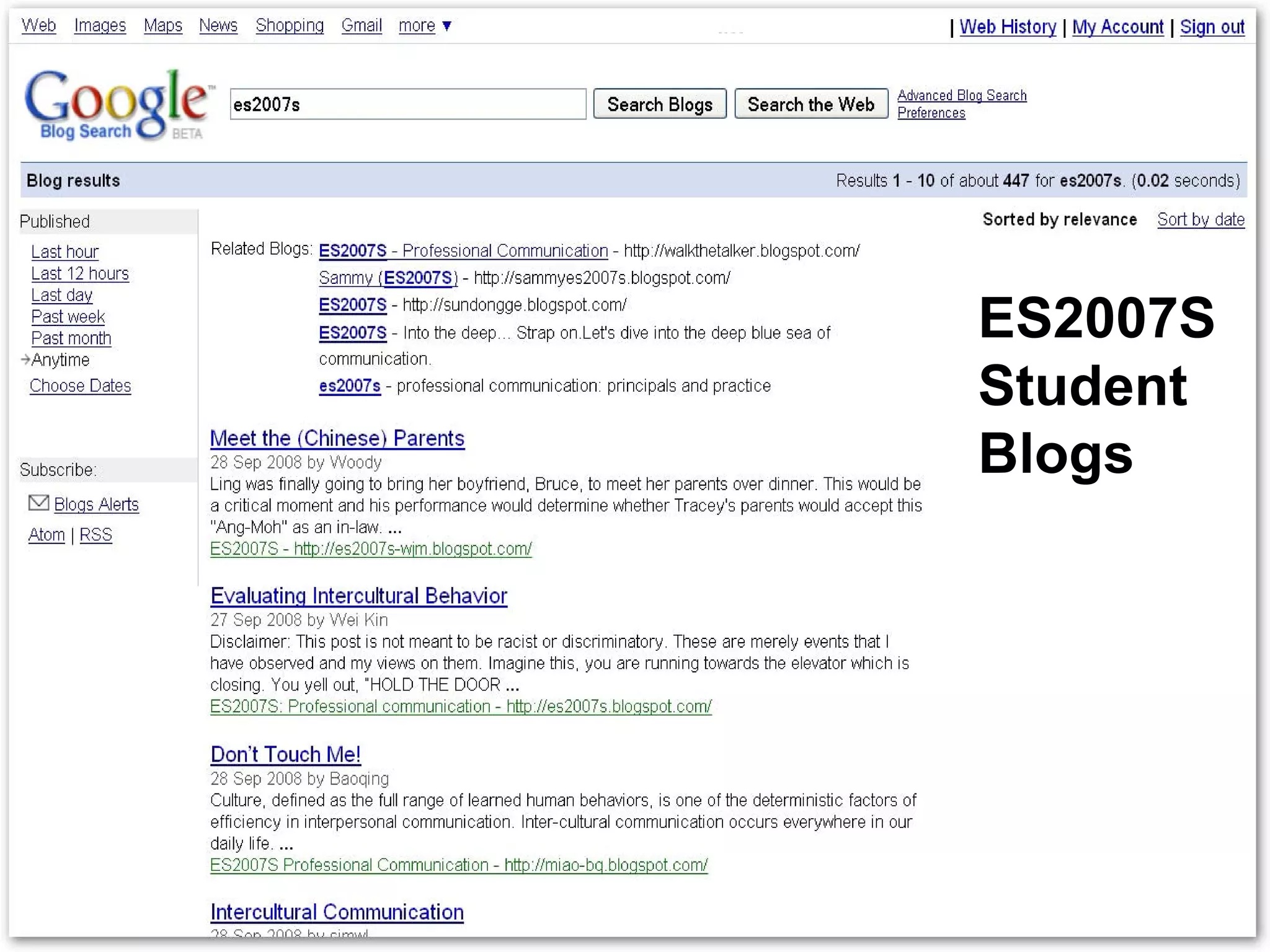This screenshot has width=1270, height=952.
Task: Visit miao-bq.blogspot.com green link
Action: click(459, 865)
